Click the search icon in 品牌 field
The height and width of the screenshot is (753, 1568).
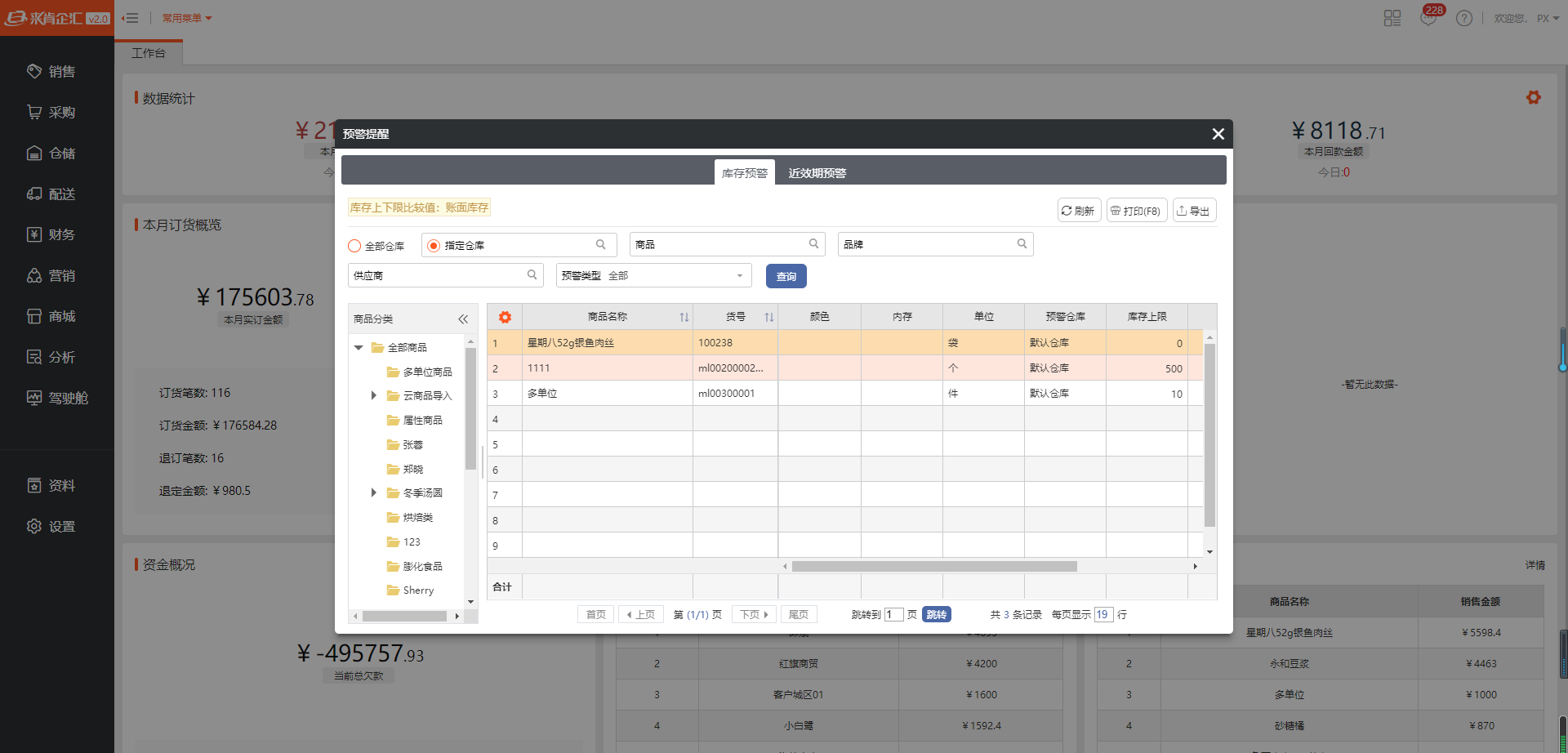[1022, 244]
